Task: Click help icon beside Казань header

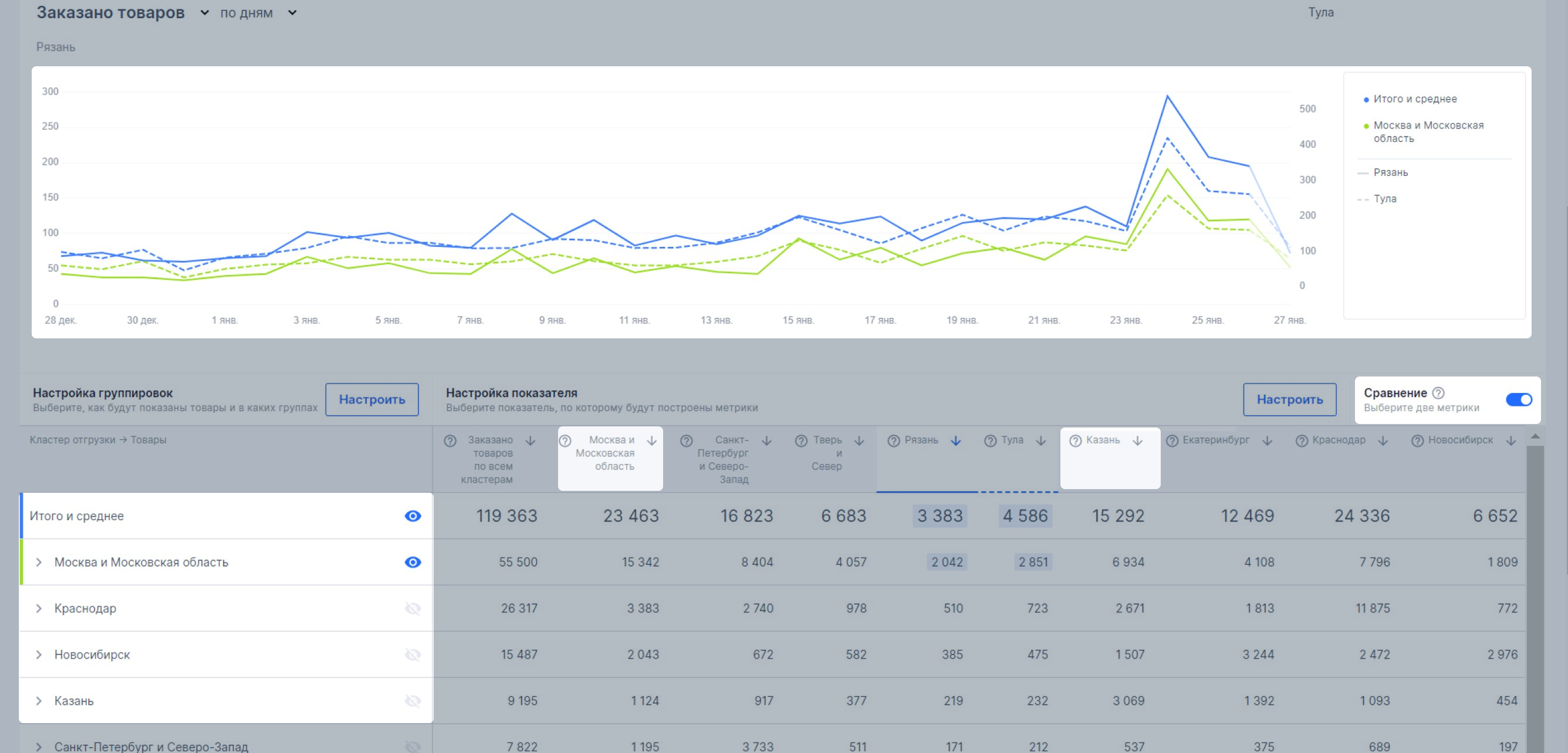Action: (1075, 440)
